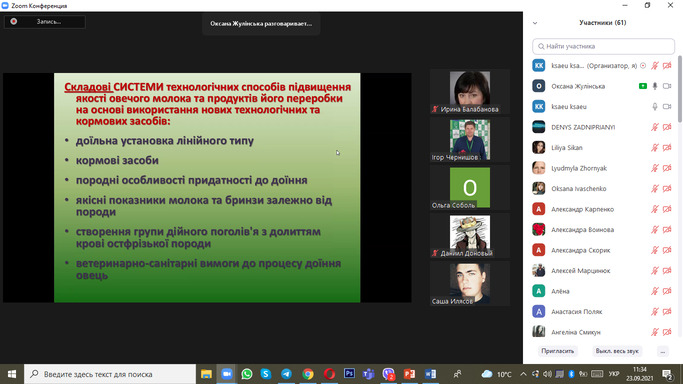683x384 pixels.
Task: Click the Пригласить button
Action: (558, 351)
